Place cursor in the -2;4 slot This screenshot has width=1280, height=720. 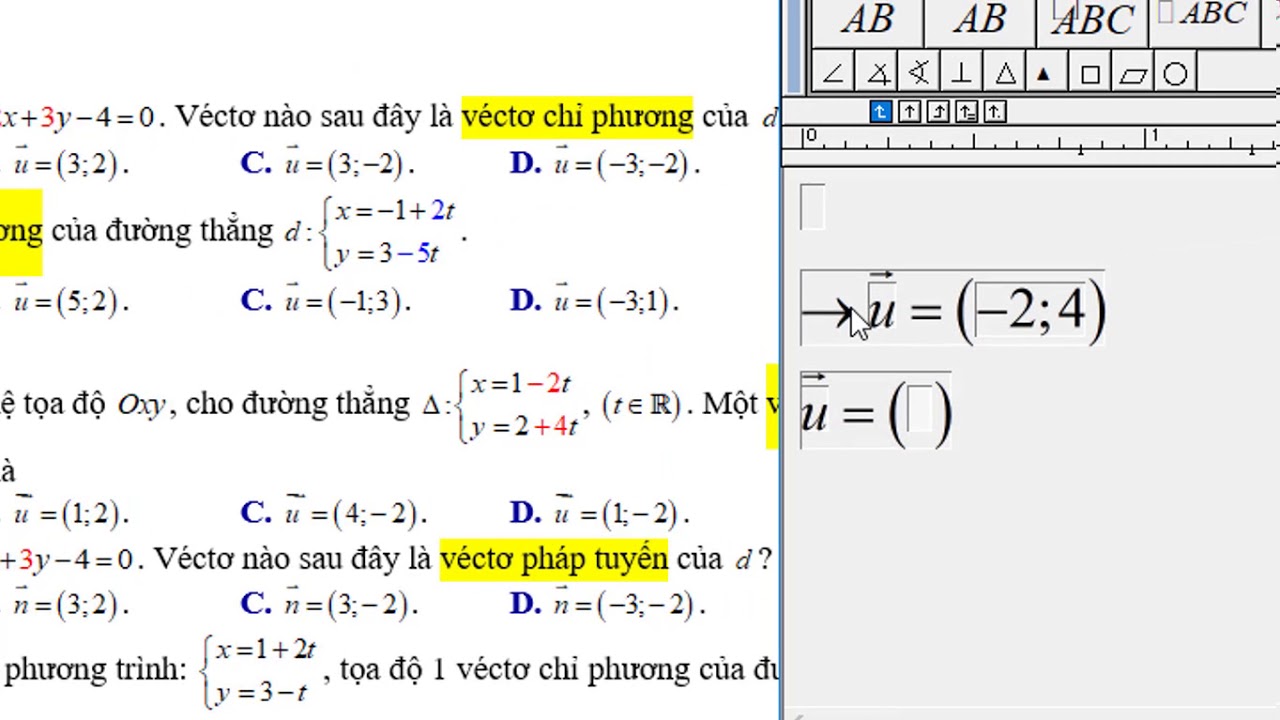1030,308
